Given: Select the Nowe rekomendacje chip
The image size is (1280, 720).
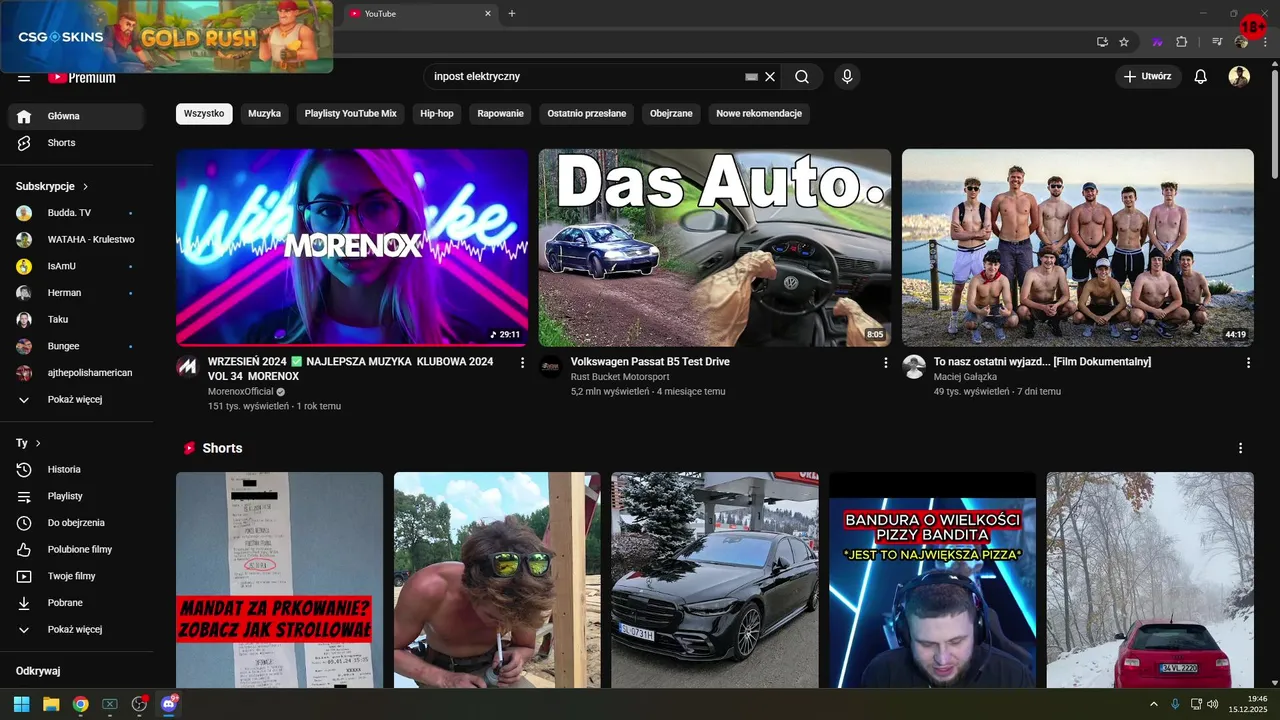Looking at the screenshot, I should pos(759,114).
